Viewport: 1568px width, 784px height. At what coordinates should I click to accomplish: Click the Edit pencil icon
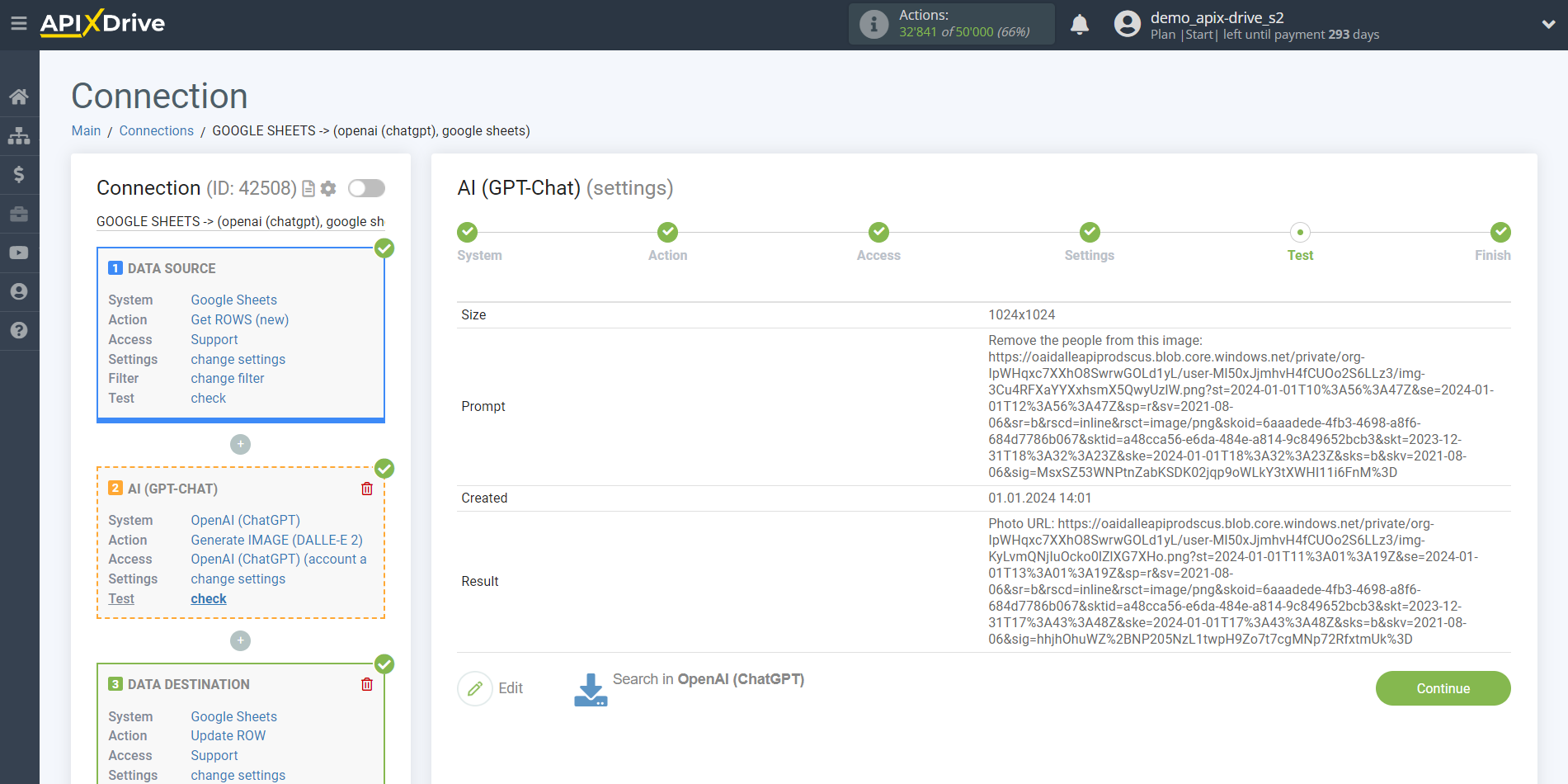coord(475,688)
